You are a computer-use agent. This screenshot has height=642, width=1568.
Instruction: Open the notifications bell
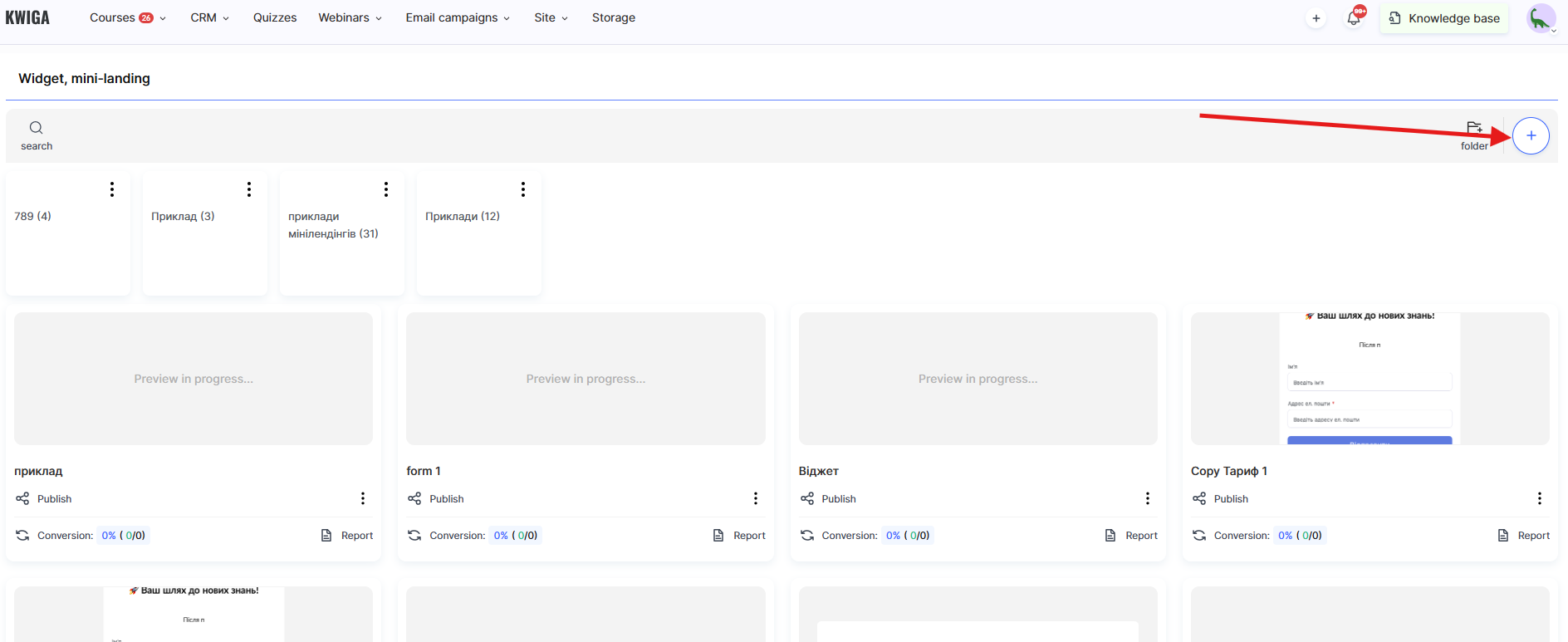(1354, 18)
